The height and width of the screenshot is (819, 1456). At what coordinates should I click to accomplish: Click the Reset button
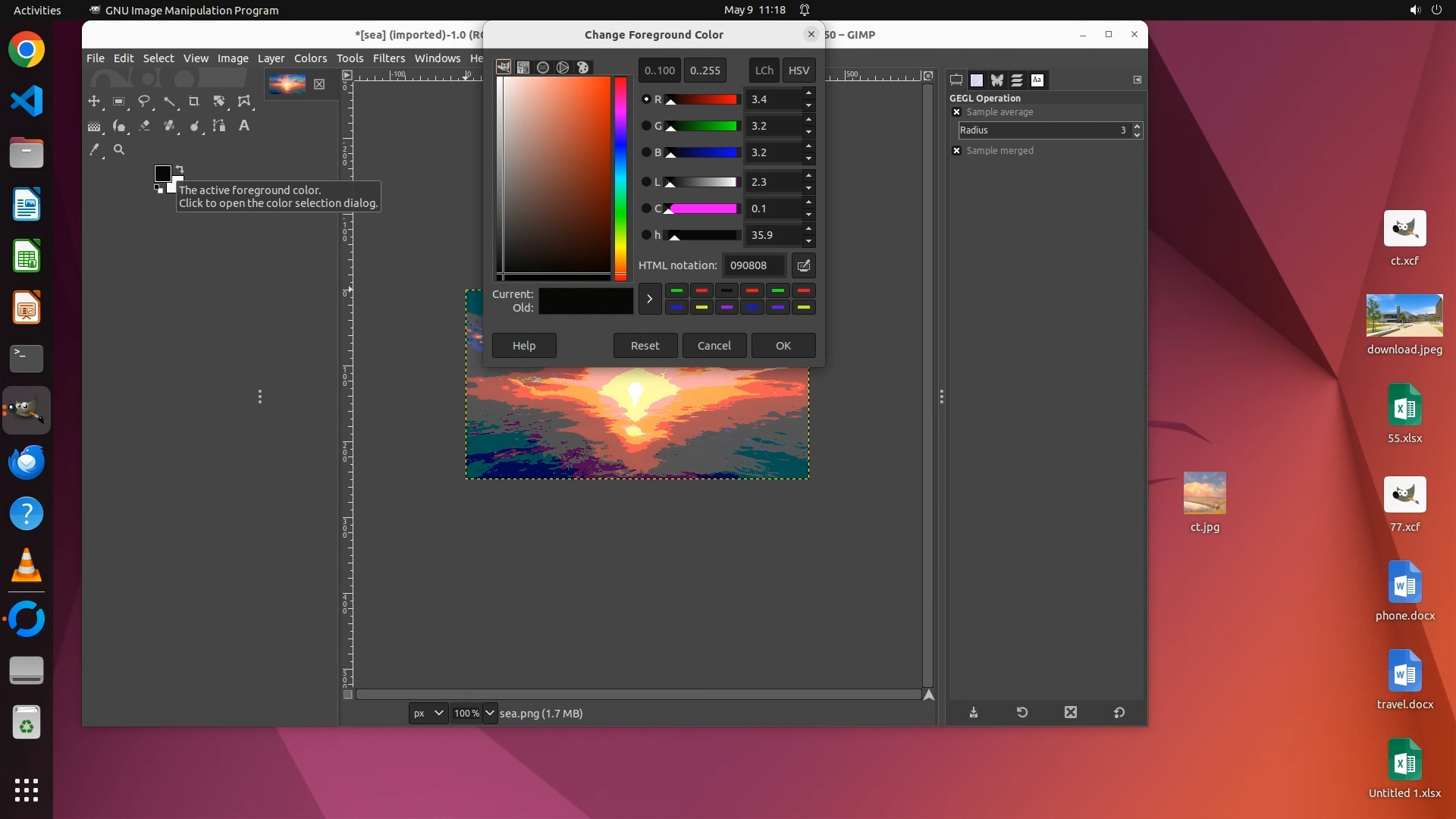(x=645, y=346)
